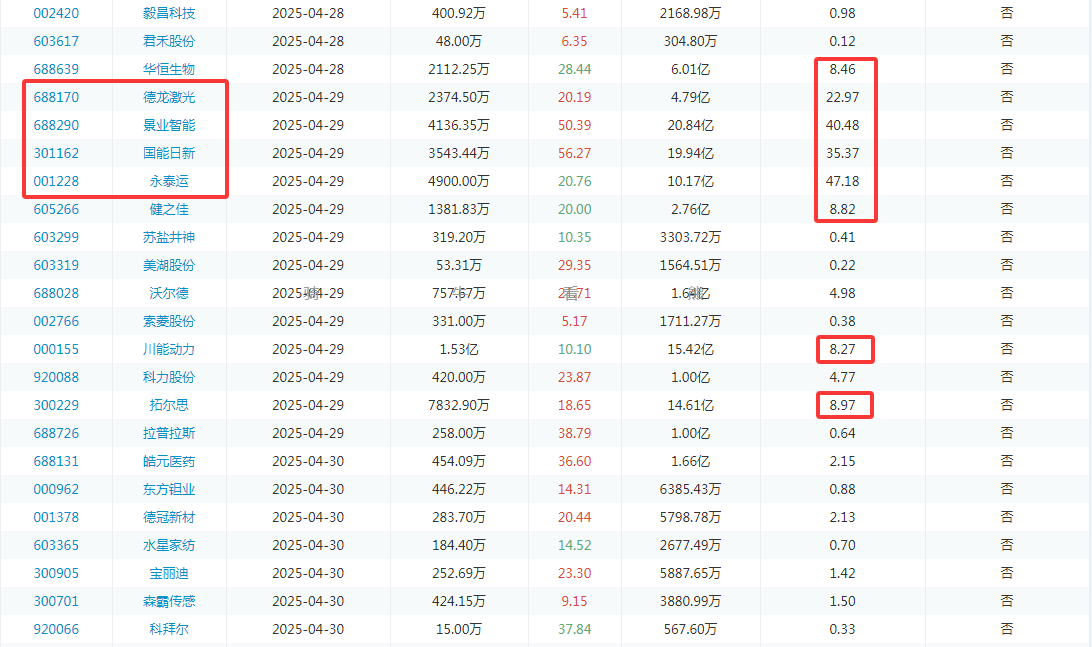Open 健之佳 stock name link

[x=169, y=209]
